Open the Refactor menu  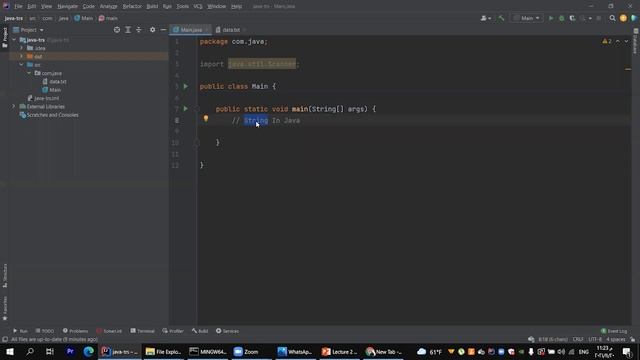(x=132, y=6)
